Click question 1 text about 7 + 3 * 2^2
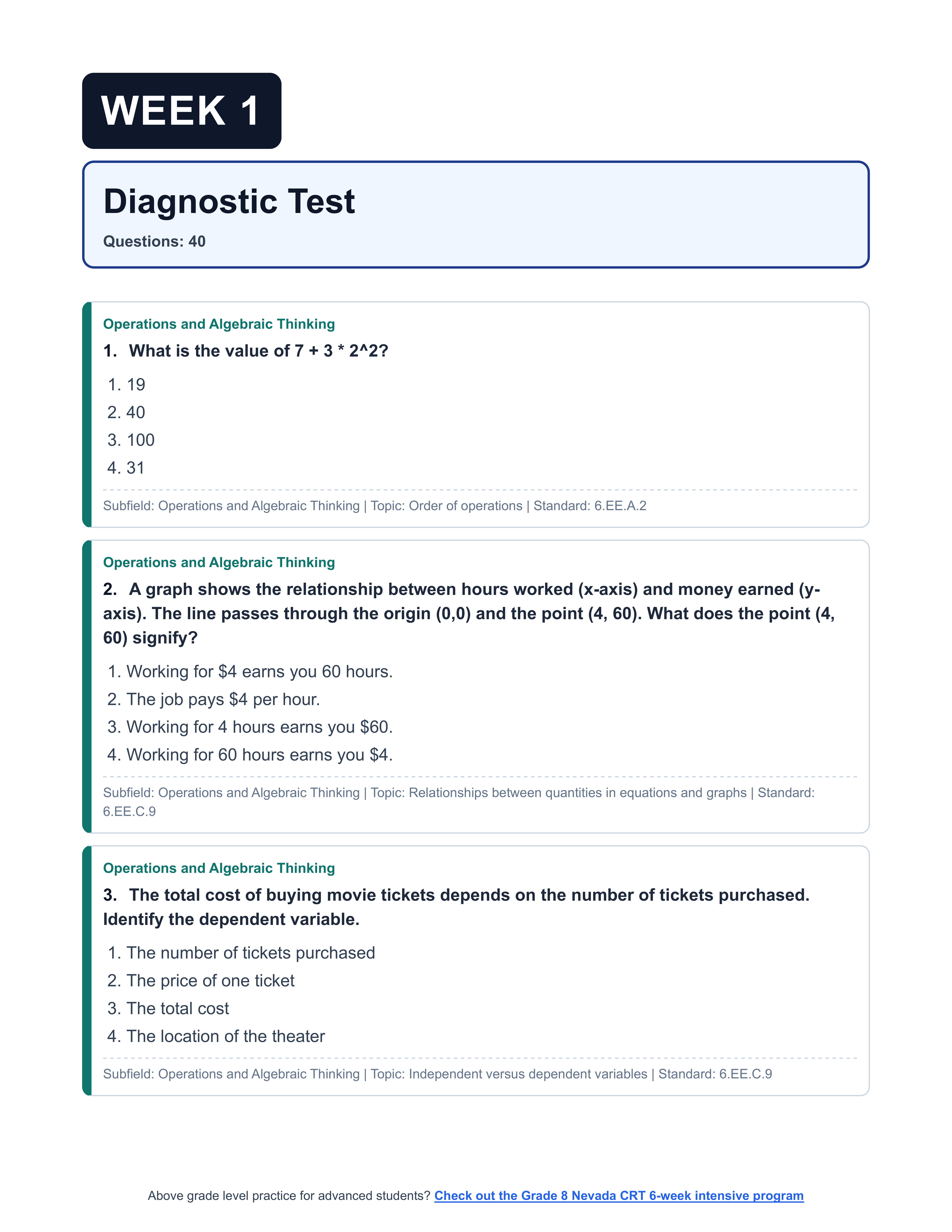Screen dimensions: 952x1232 pos(258,351)
